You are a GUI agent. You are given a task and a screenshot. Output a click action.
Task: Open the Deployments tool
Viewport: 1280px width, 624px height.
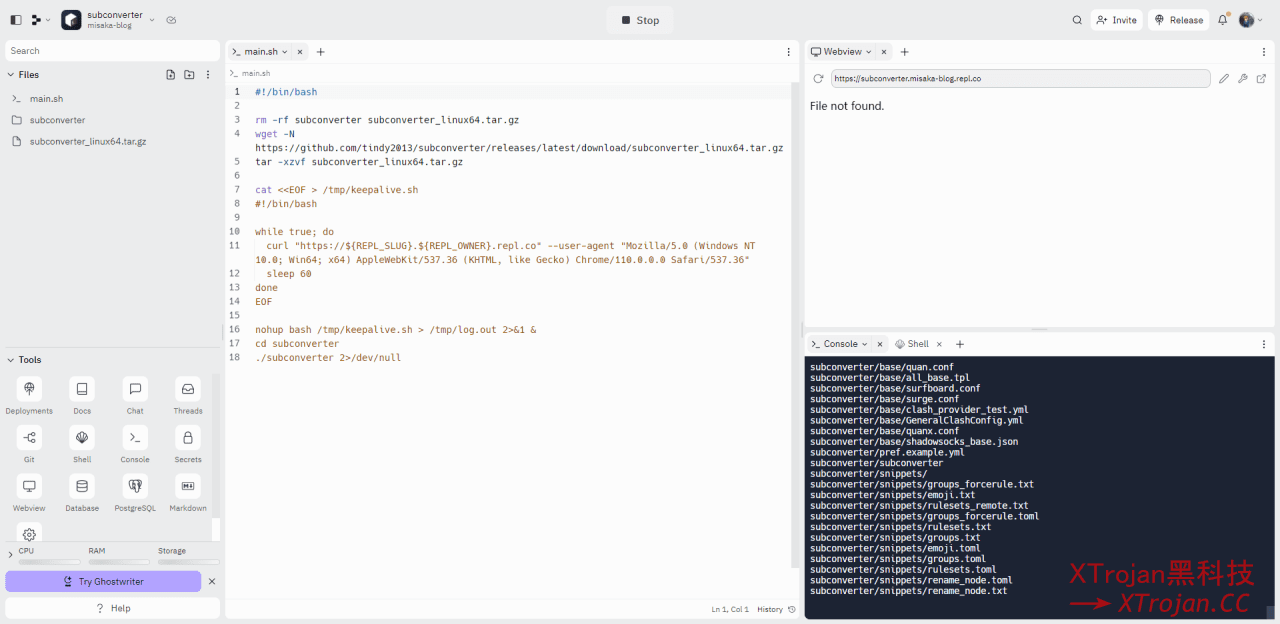(x=29, y=395)
